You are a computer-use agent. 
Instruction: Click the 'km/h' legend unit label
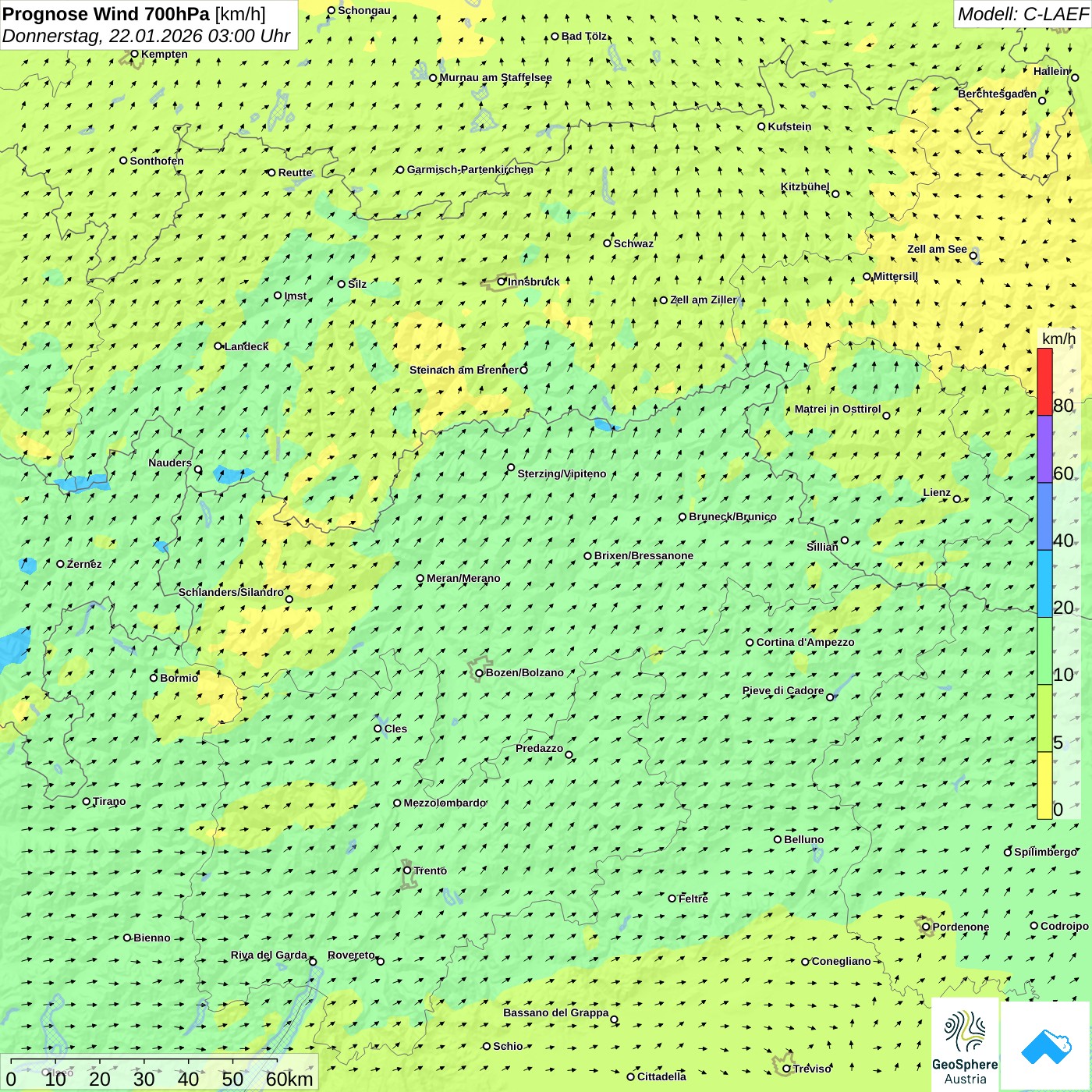(1058, 339)
